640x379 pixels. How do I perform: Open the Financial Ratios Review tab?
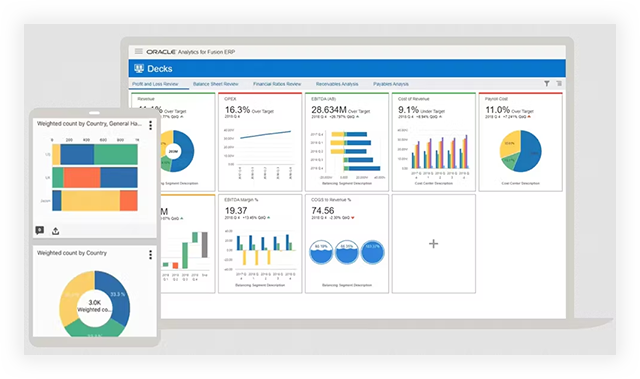277,84
